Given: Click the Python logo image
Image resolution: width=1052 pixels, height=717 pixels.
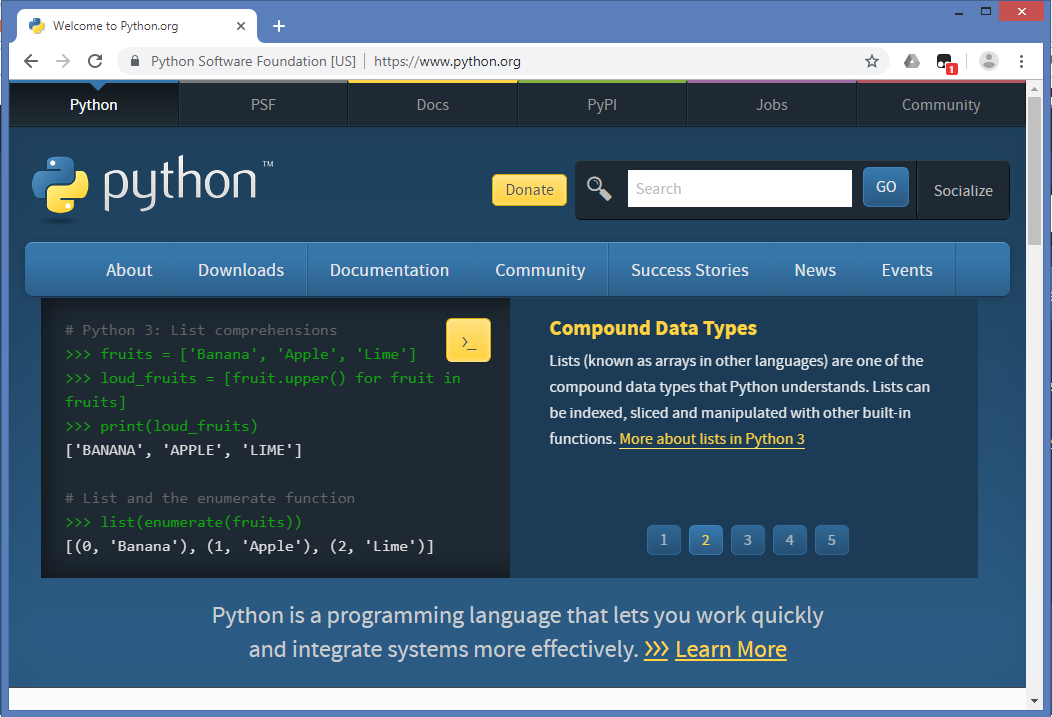Looking at the screenshot, I should tap(150, 186).
